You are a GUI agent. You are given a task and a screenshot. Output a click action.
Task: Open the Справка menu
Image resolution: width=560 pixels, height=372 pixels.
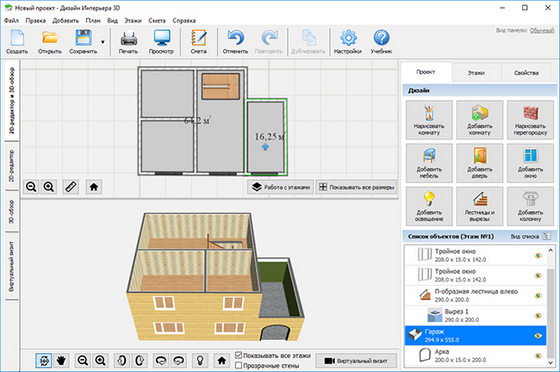[184, 20]
